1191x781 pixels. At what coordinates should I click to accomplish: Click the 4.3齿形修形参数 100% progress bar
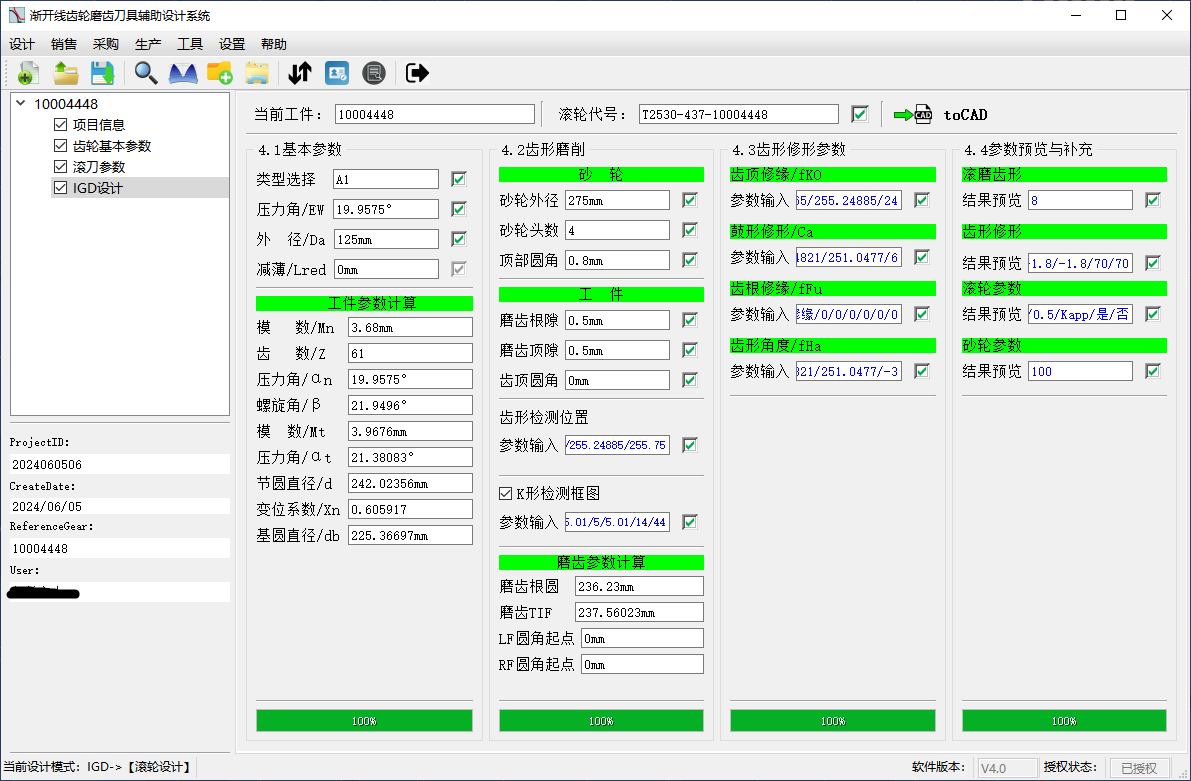(x=833, y=720)
